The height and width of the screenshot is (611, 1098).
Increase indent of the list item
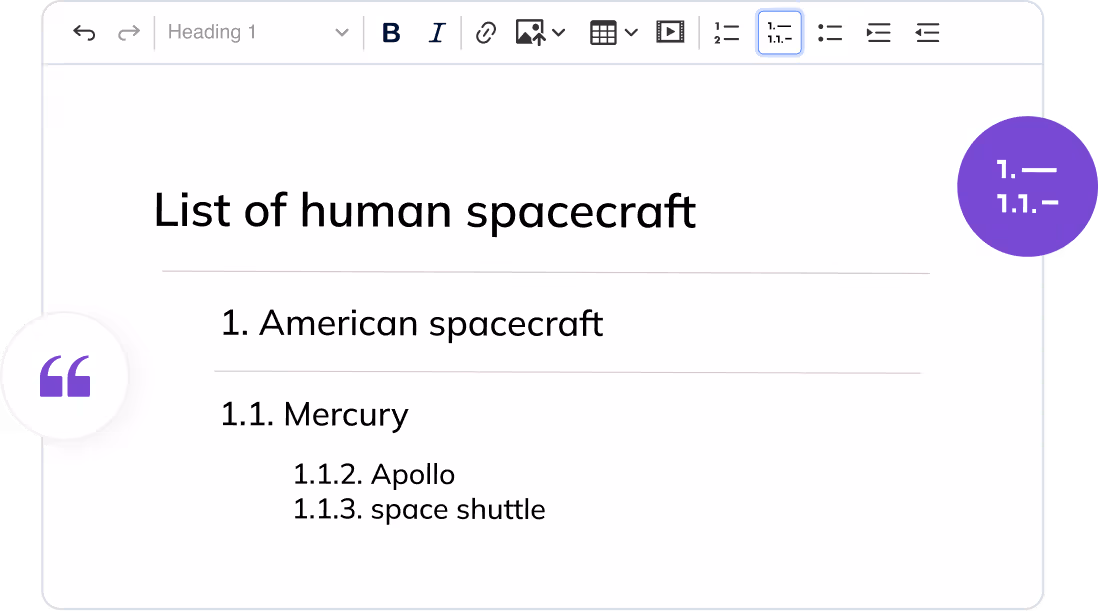pyautogui.click(x=878, y=33)
